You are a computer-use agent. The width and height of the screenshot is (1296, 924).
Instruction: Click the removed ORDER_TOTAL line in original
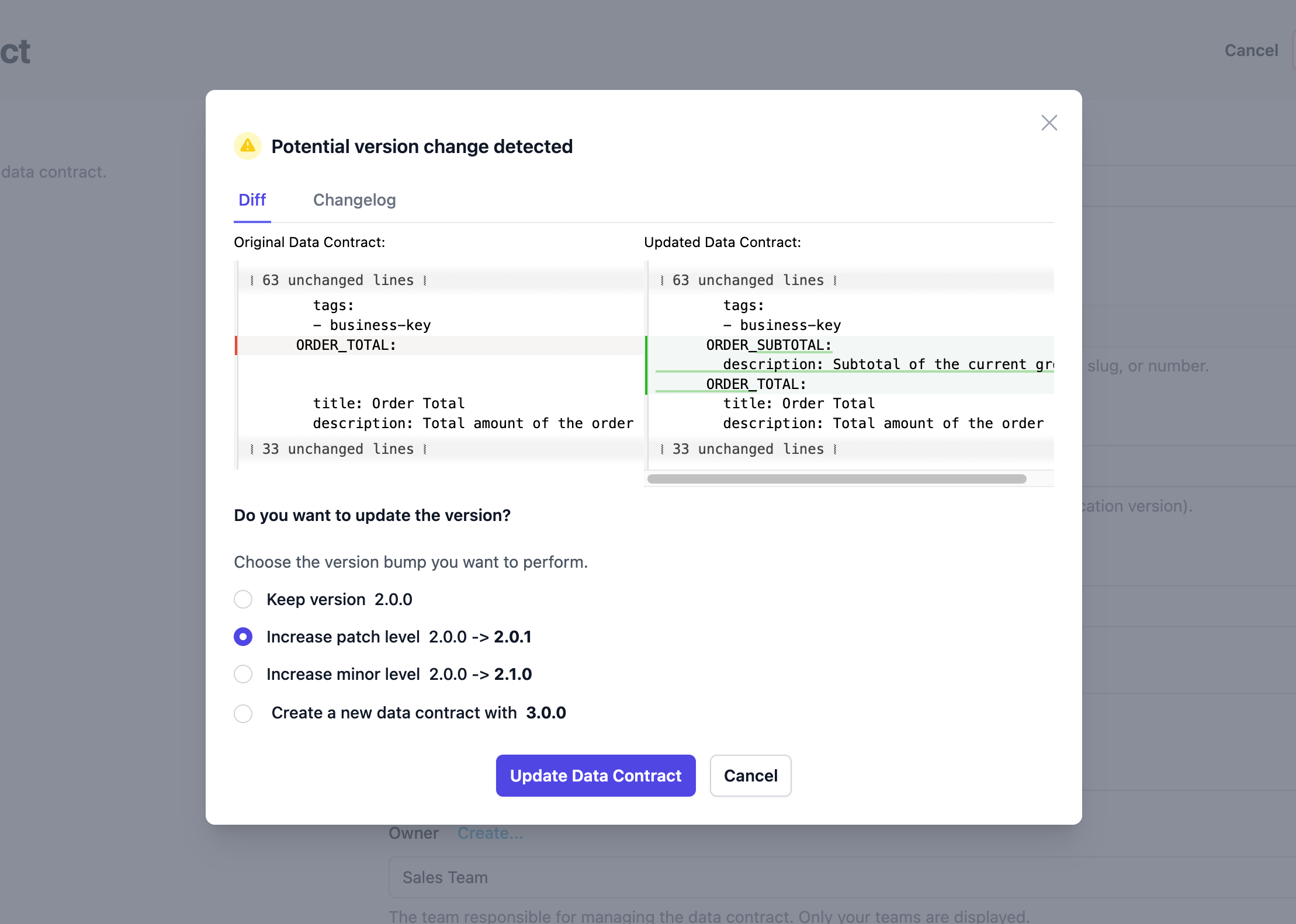[x=346, y=345]
